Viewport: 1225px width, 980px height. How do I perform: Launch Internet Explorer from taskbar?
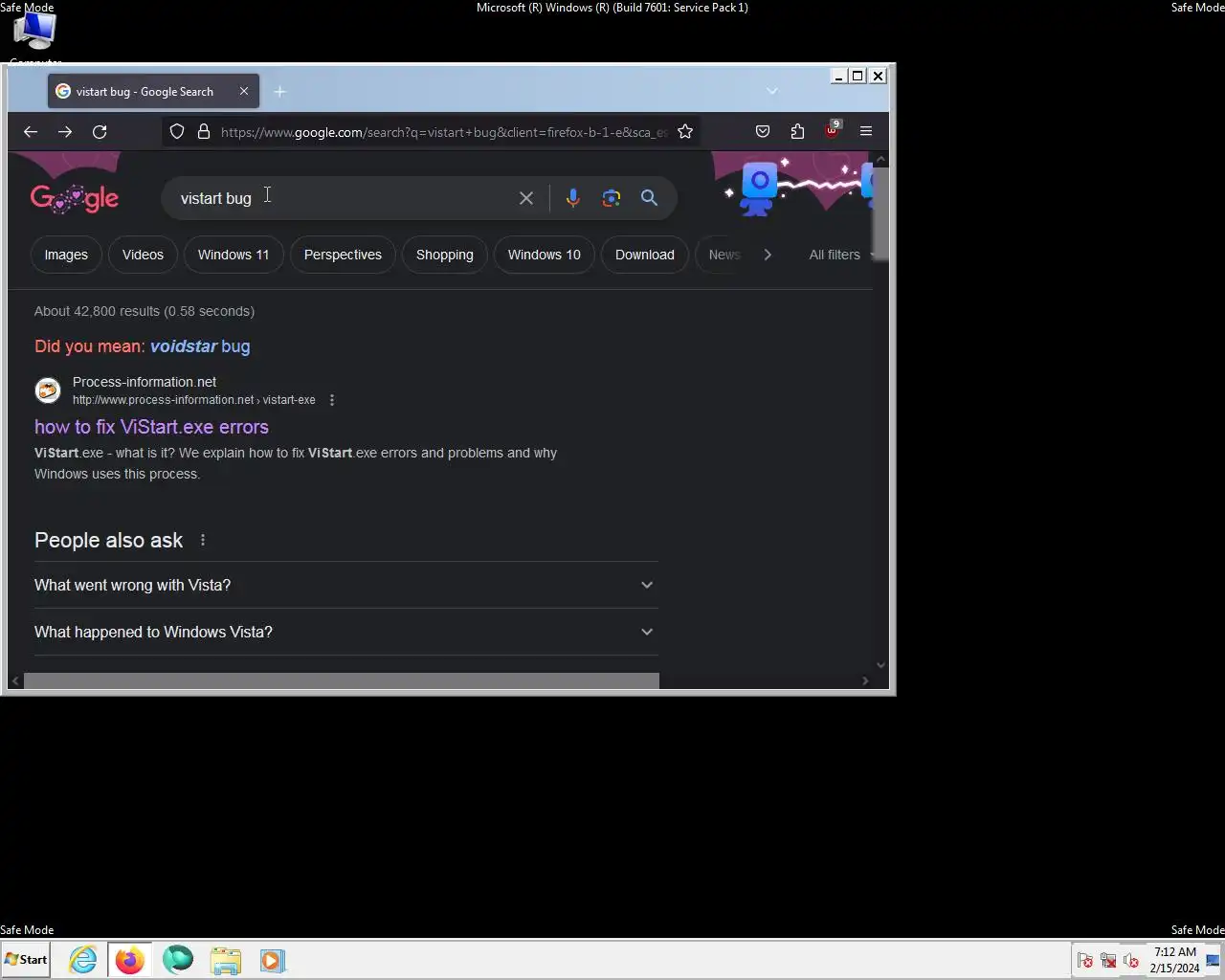pos(83,960)
